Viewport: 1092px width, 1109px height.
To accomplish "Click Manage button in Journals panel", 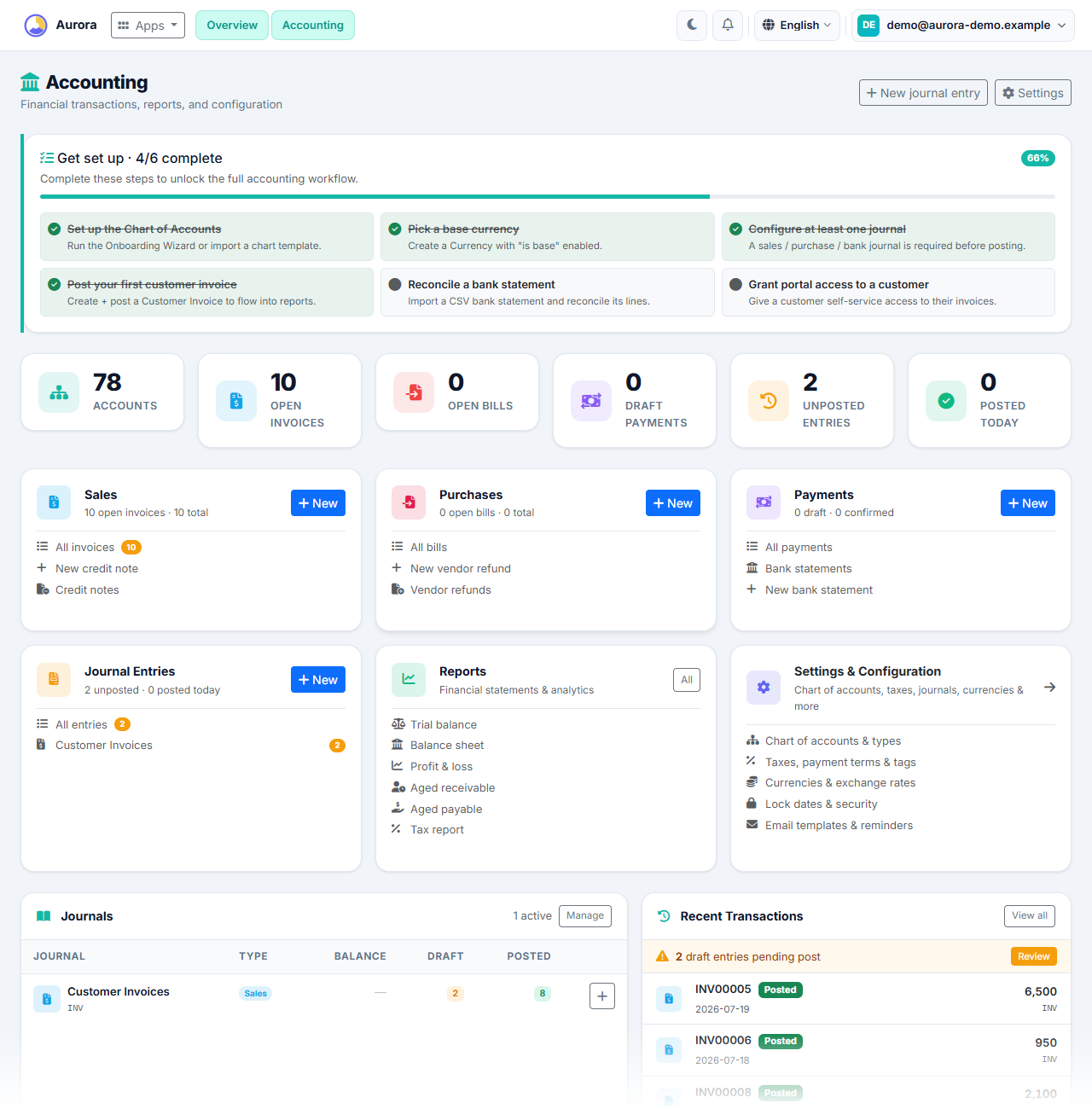I will pos(585,916).
